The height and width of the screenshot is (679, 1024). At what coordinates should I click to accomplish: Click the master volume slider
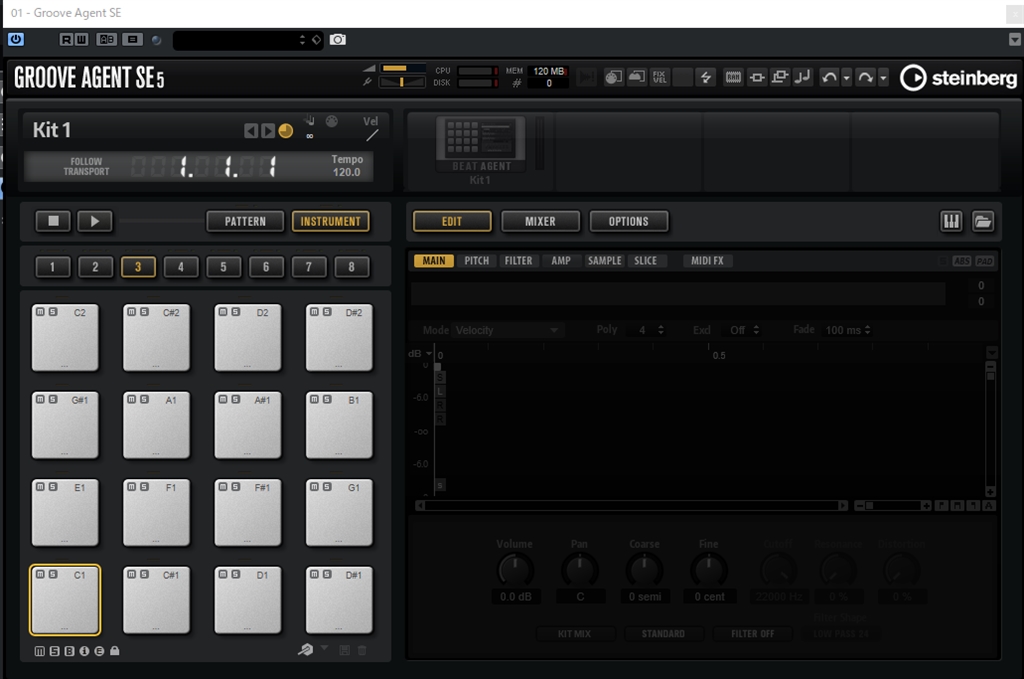pyautogui.click(x=403, y=68)
